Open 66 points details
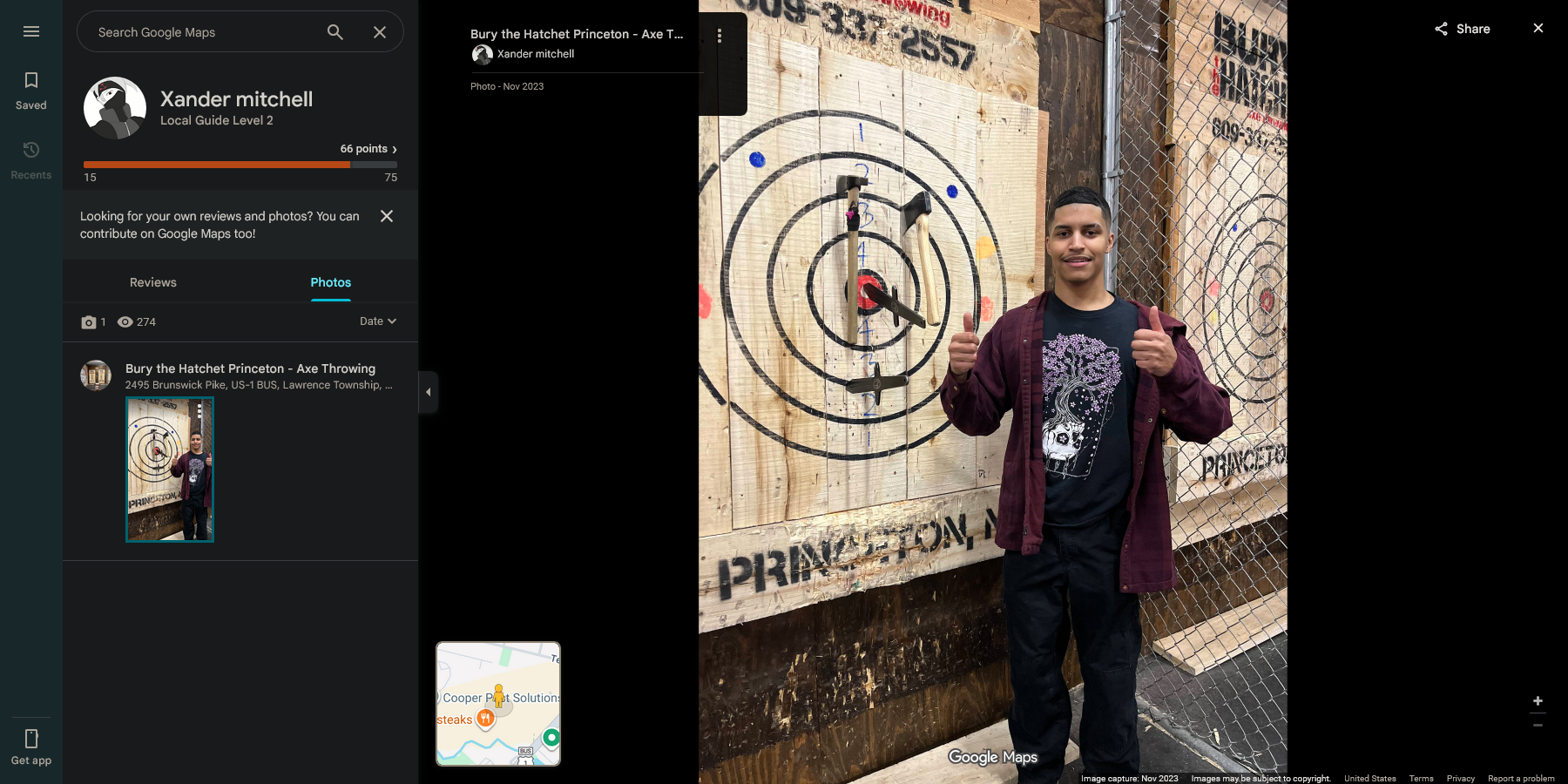The height and width of the screenshot is (784, 1568). click(368, 149)
